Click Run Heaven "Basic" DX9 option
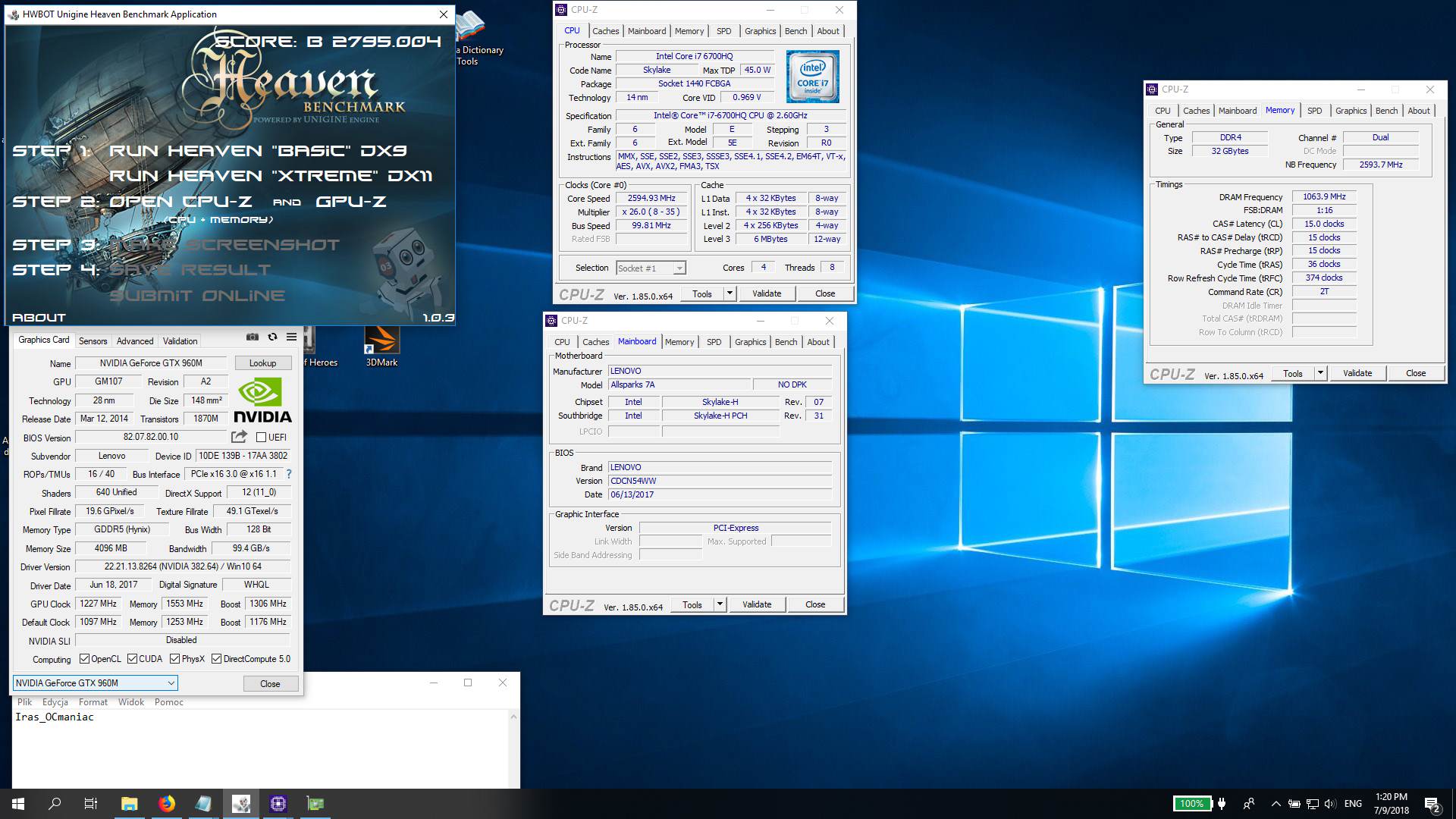 pos(258,151)
